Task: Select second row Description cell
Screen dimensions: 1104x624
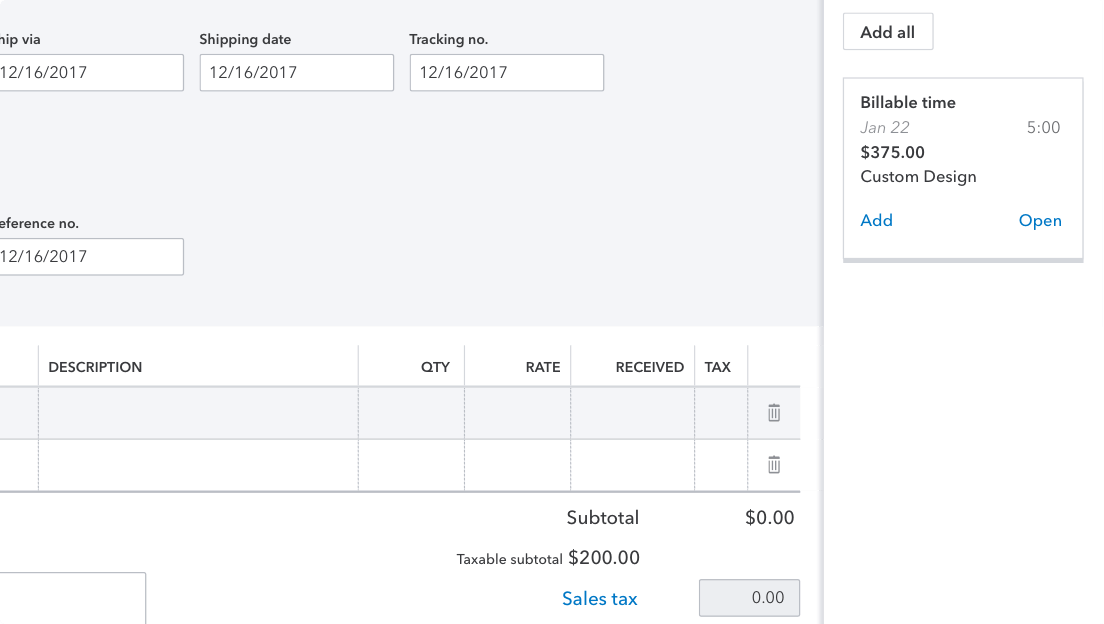Action: pyautogui.click(x=199, y=466)
